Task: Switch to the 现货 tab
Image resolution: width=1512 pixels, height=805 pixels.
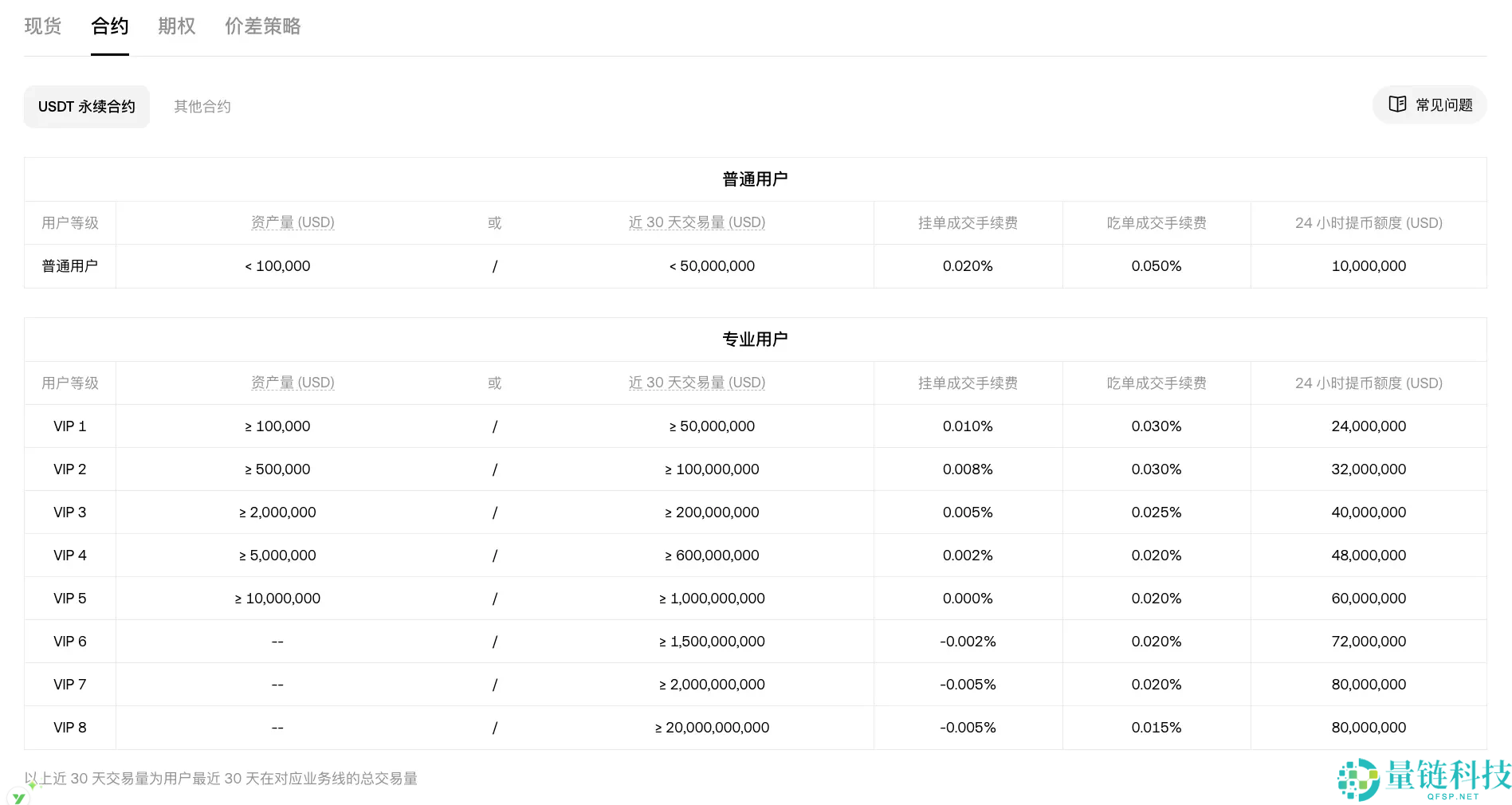Action: tap(43, 26)
